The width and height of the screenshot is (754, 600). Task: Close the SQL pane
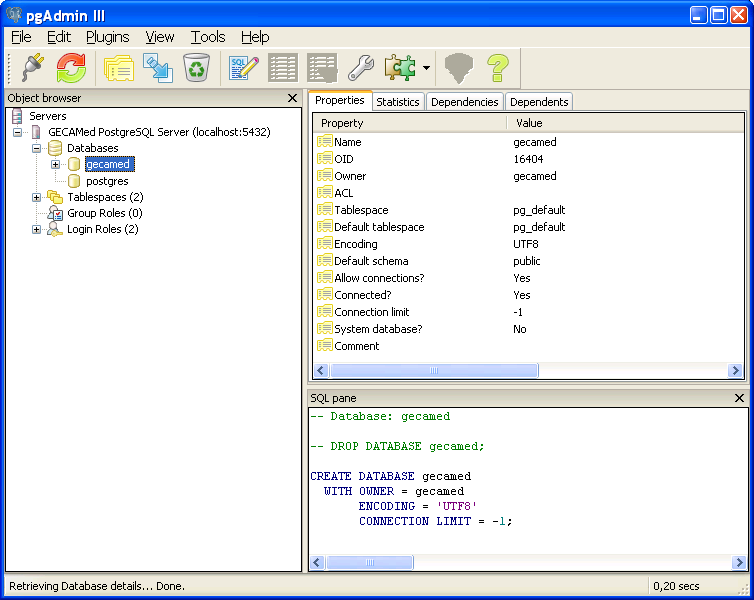(x=739, y=398)
